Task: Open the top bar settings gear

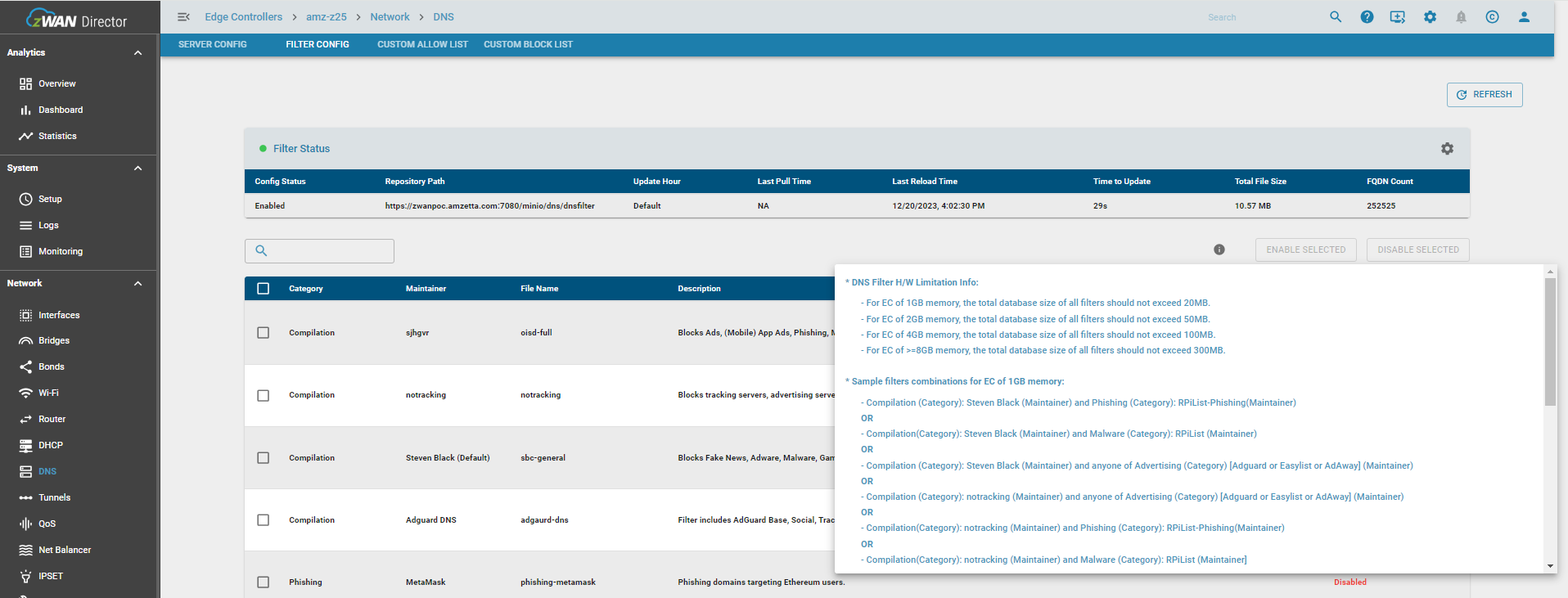Action: coord(1430,16)
